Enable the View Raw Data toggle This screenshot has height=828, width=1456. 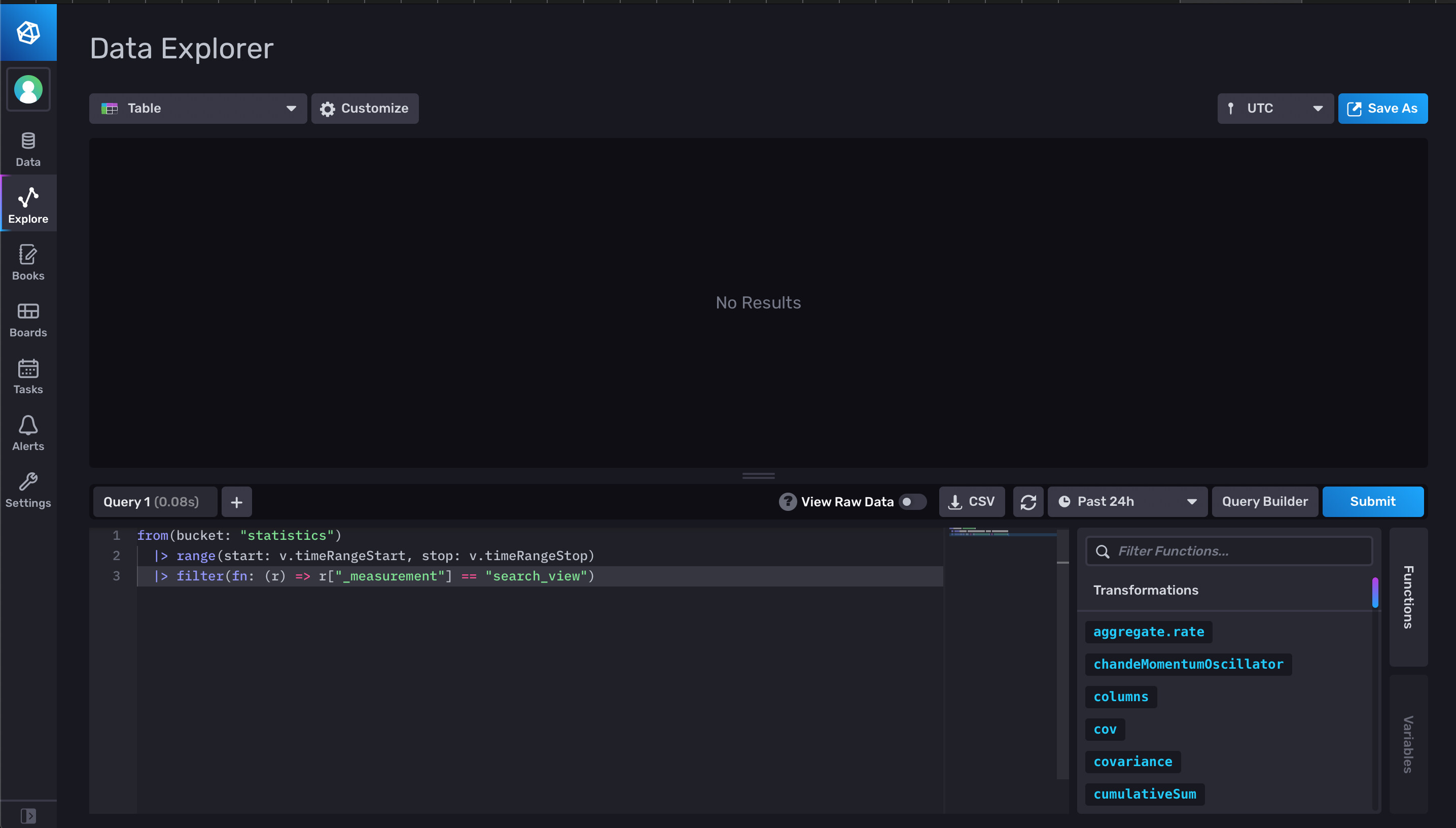913,502
